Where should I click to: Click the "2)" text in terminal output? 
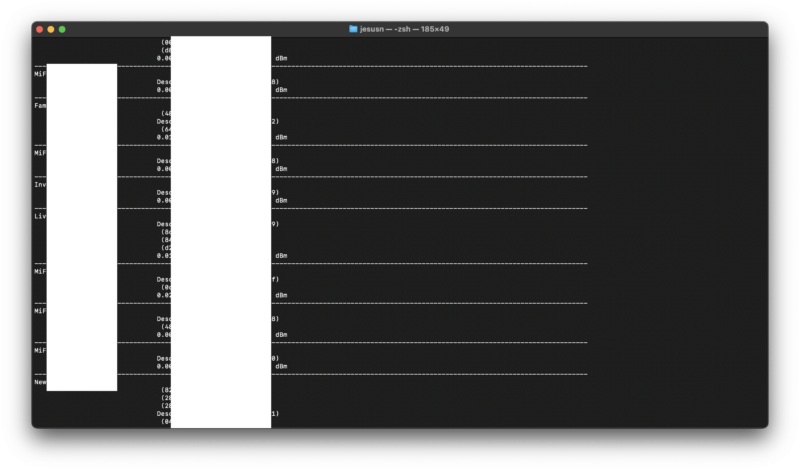[x=275, y=121]
